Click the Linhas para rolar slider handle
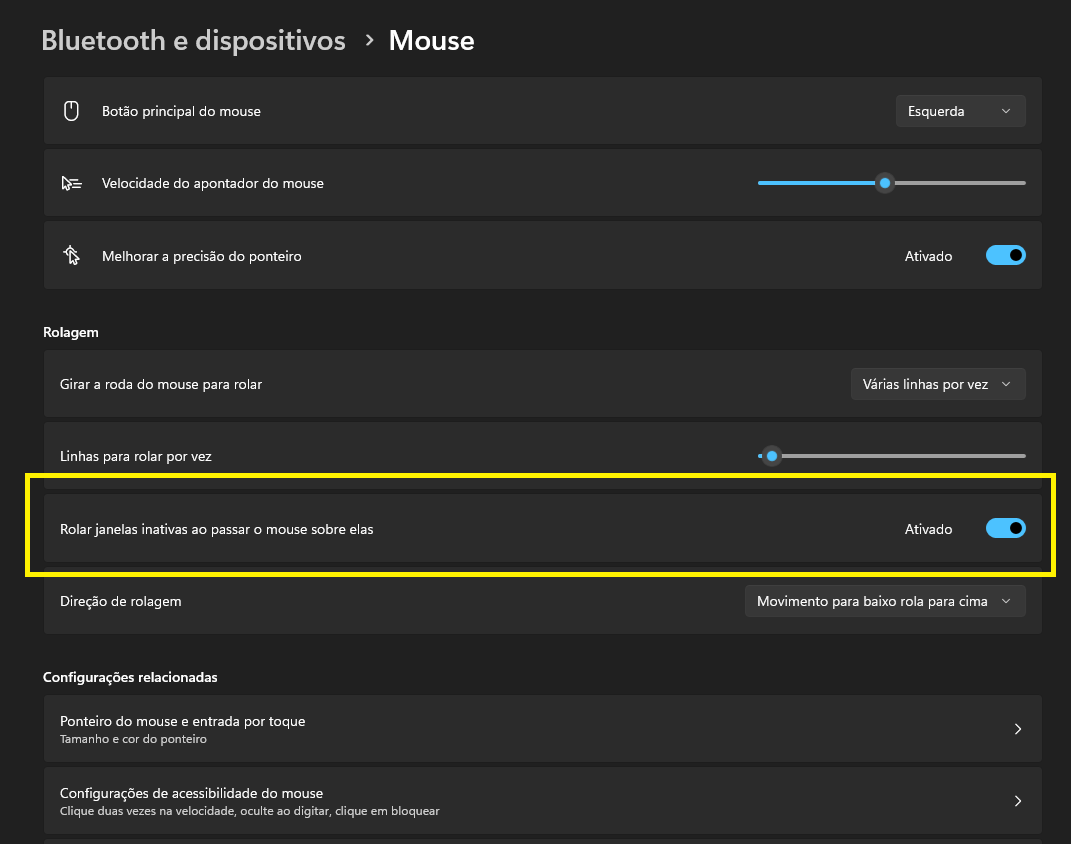1071x844 pixels. tap(771, 456)
